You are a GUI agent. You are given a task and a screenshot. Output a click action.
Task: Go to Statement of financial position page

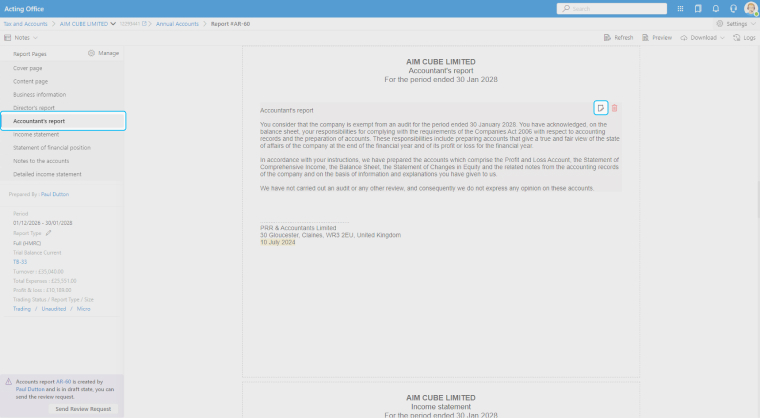(x=52, y=147)
